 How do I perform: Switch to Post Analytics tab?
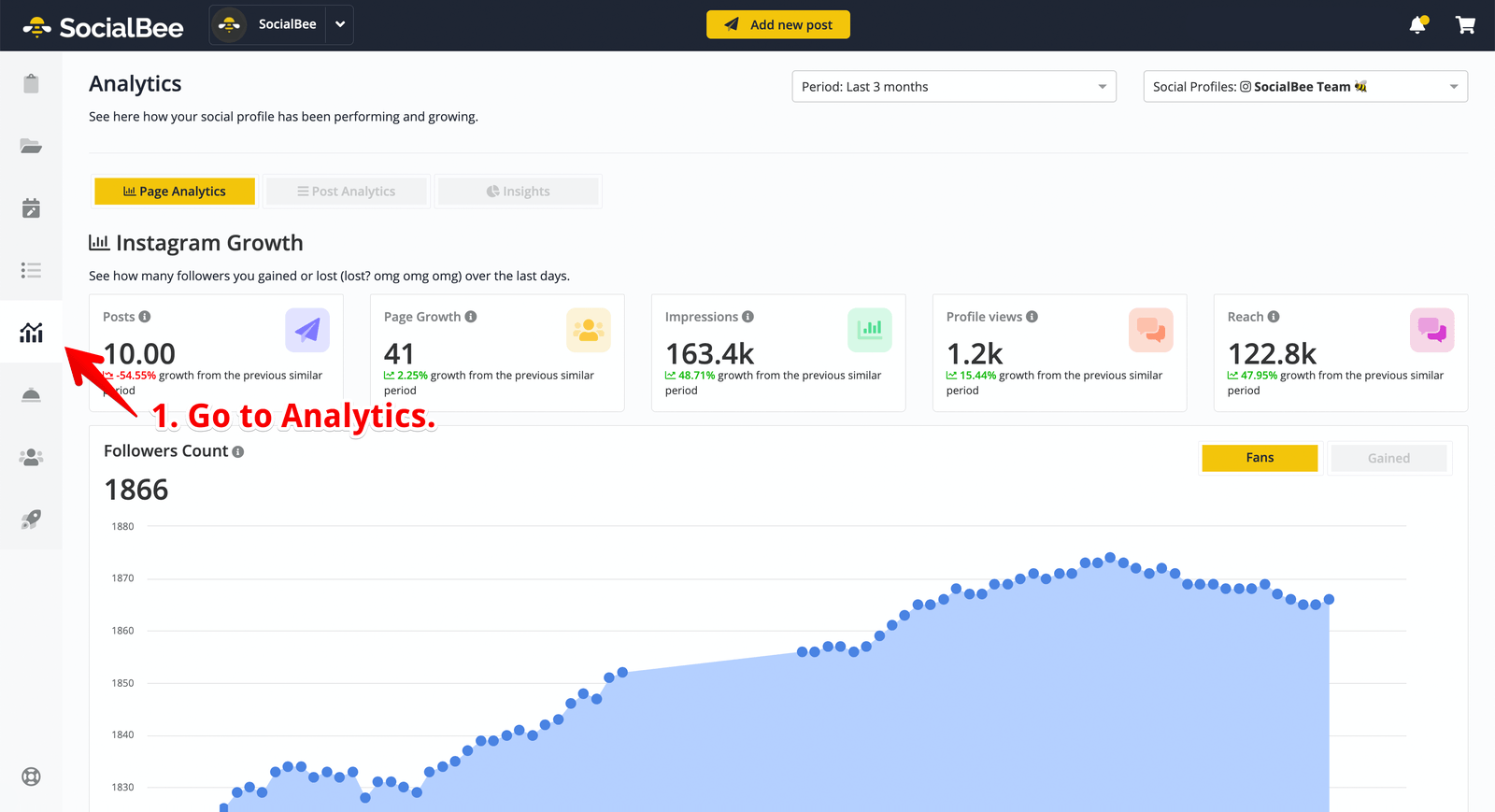pyautogui.click(x=347, y=191)
